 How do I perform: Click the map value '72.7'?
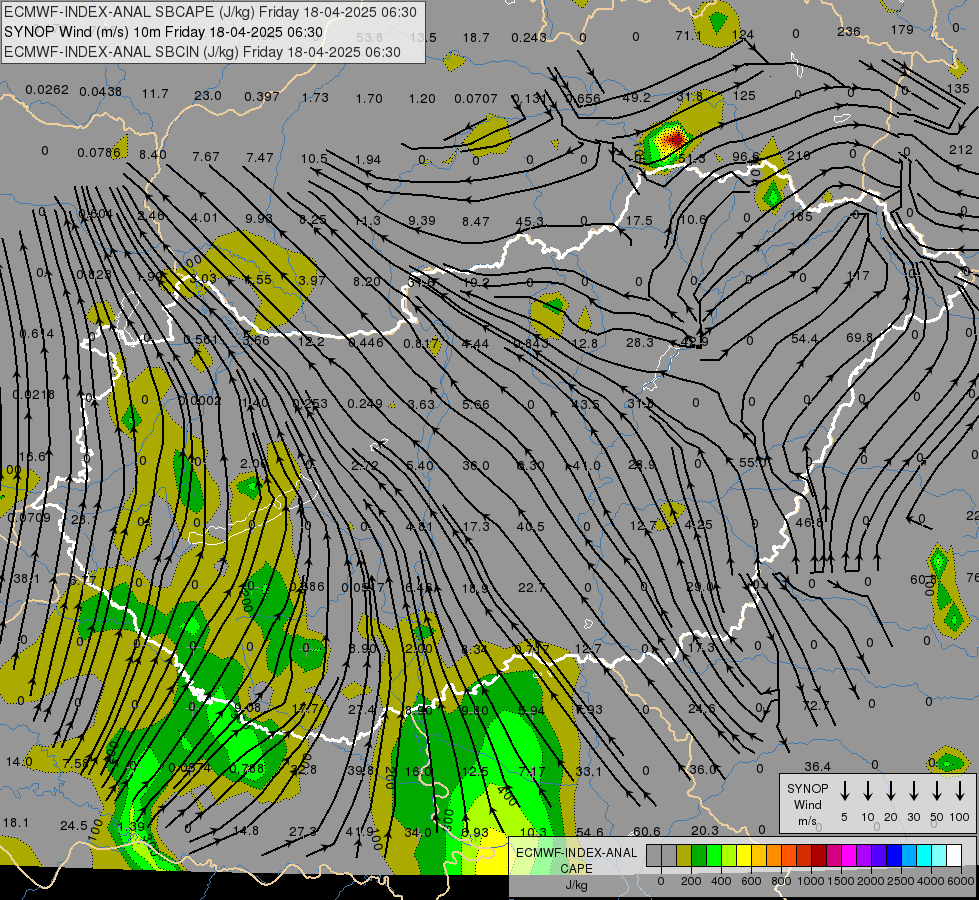click(x=815, y=705)
